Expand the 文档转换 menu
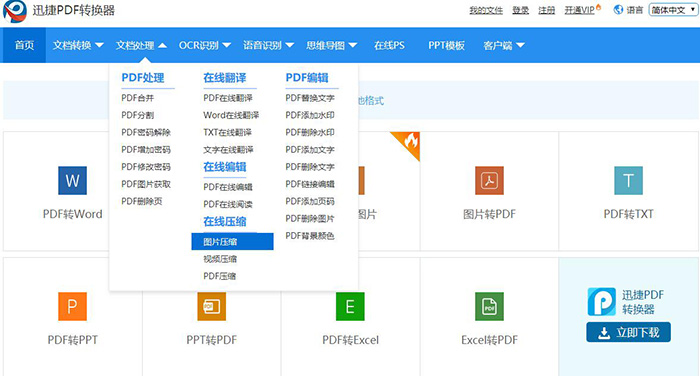 78,45
